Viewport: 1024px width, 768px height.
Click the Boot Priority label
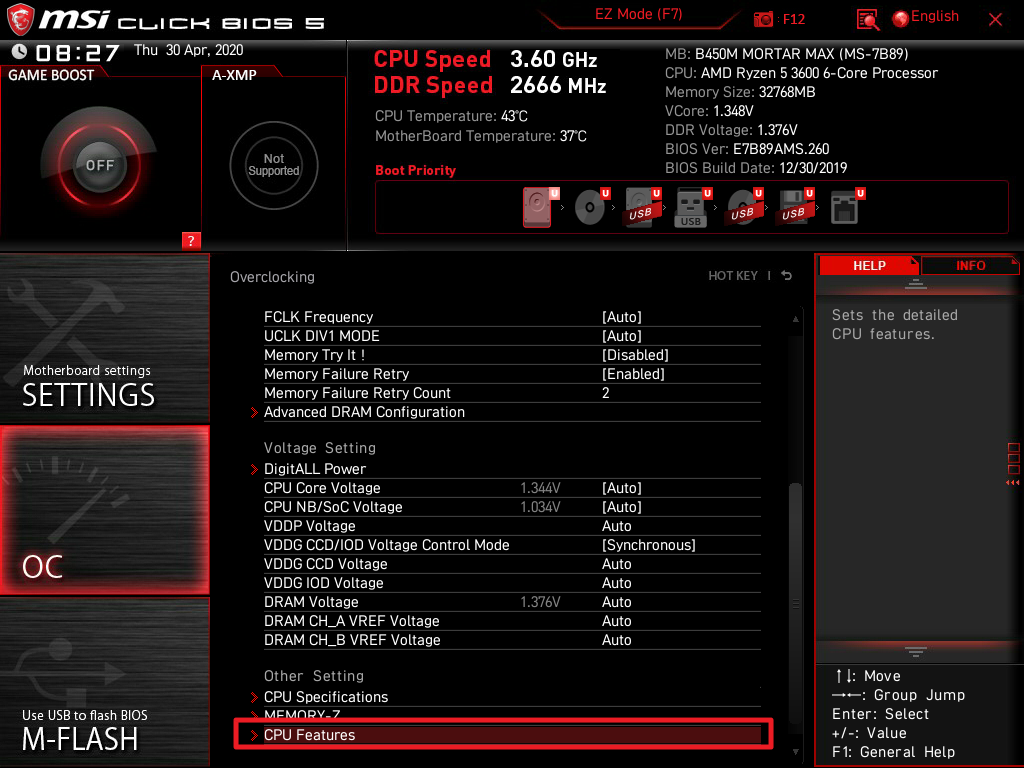[x=415, y=170]
